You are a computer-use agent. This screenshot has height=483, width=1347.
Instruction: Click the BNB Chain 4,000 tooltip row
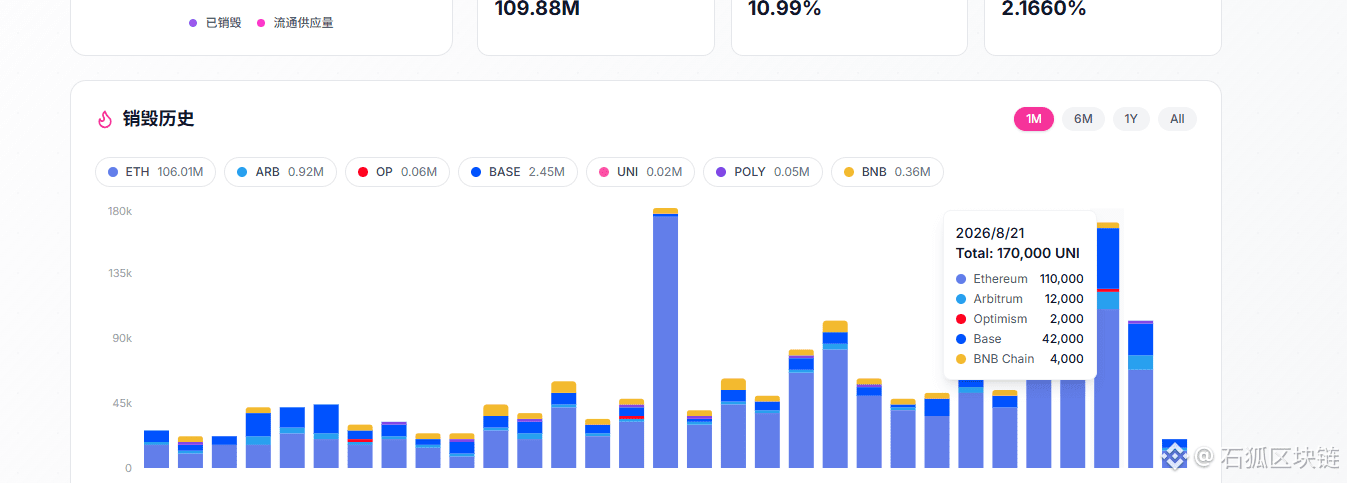1020,359
